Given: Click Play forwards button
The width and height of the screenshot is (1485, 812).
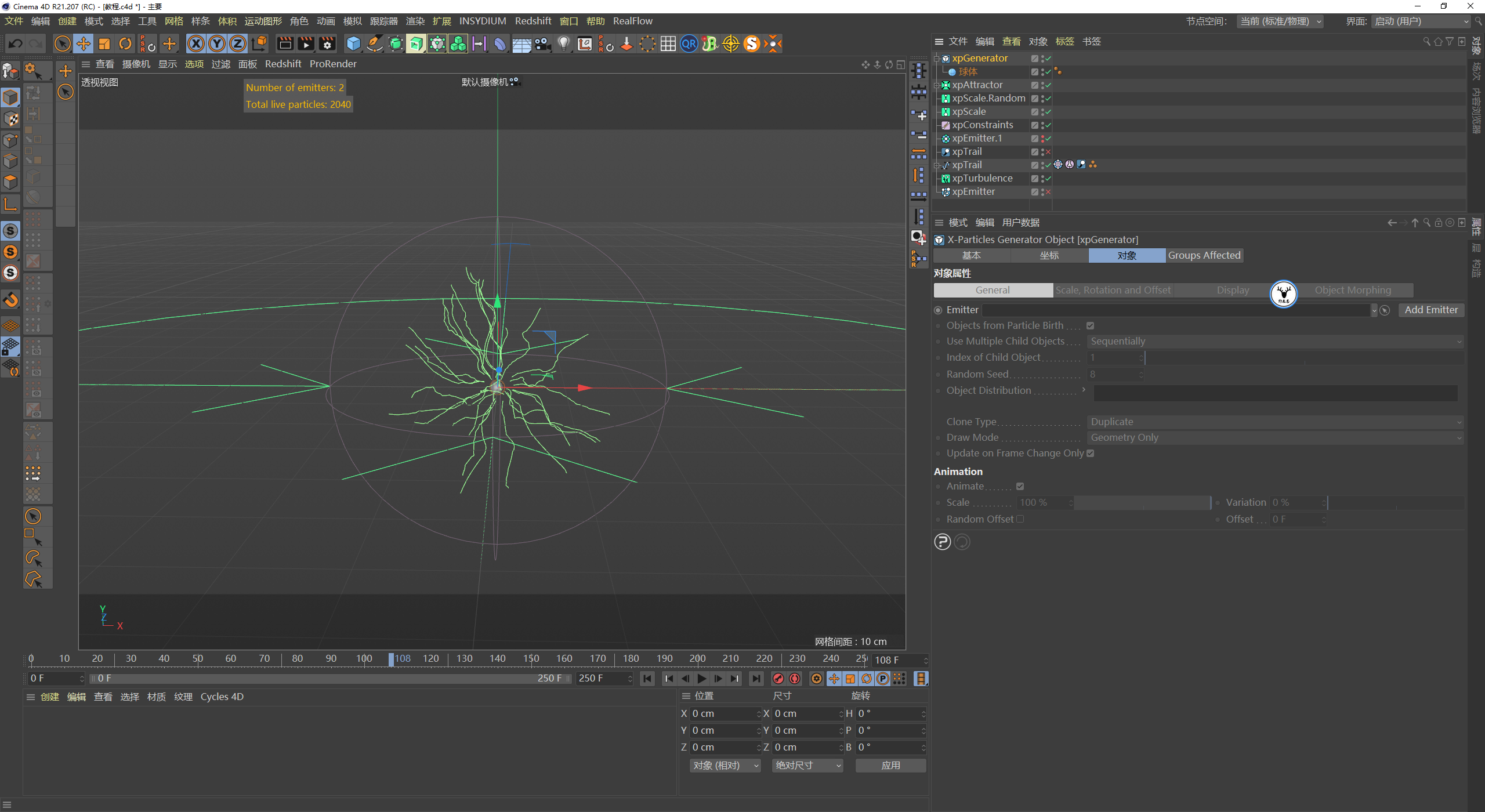Looking at the screenshot, I should point(702,679).
